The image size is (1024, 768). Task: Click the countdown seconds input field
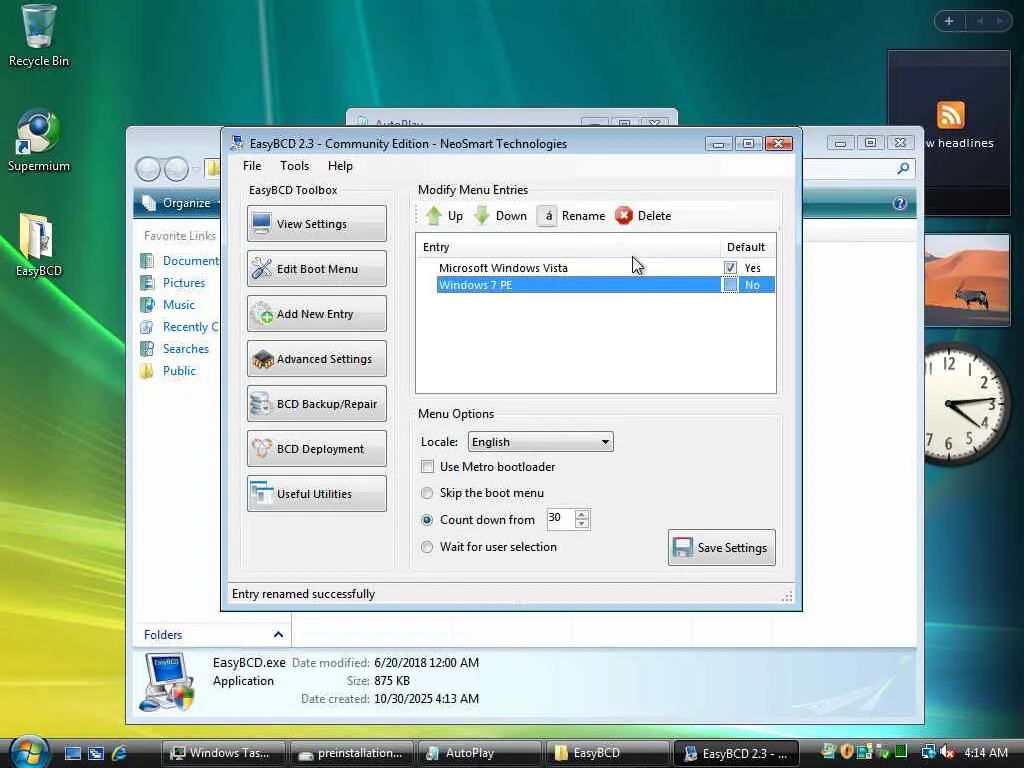pos(560,519)
